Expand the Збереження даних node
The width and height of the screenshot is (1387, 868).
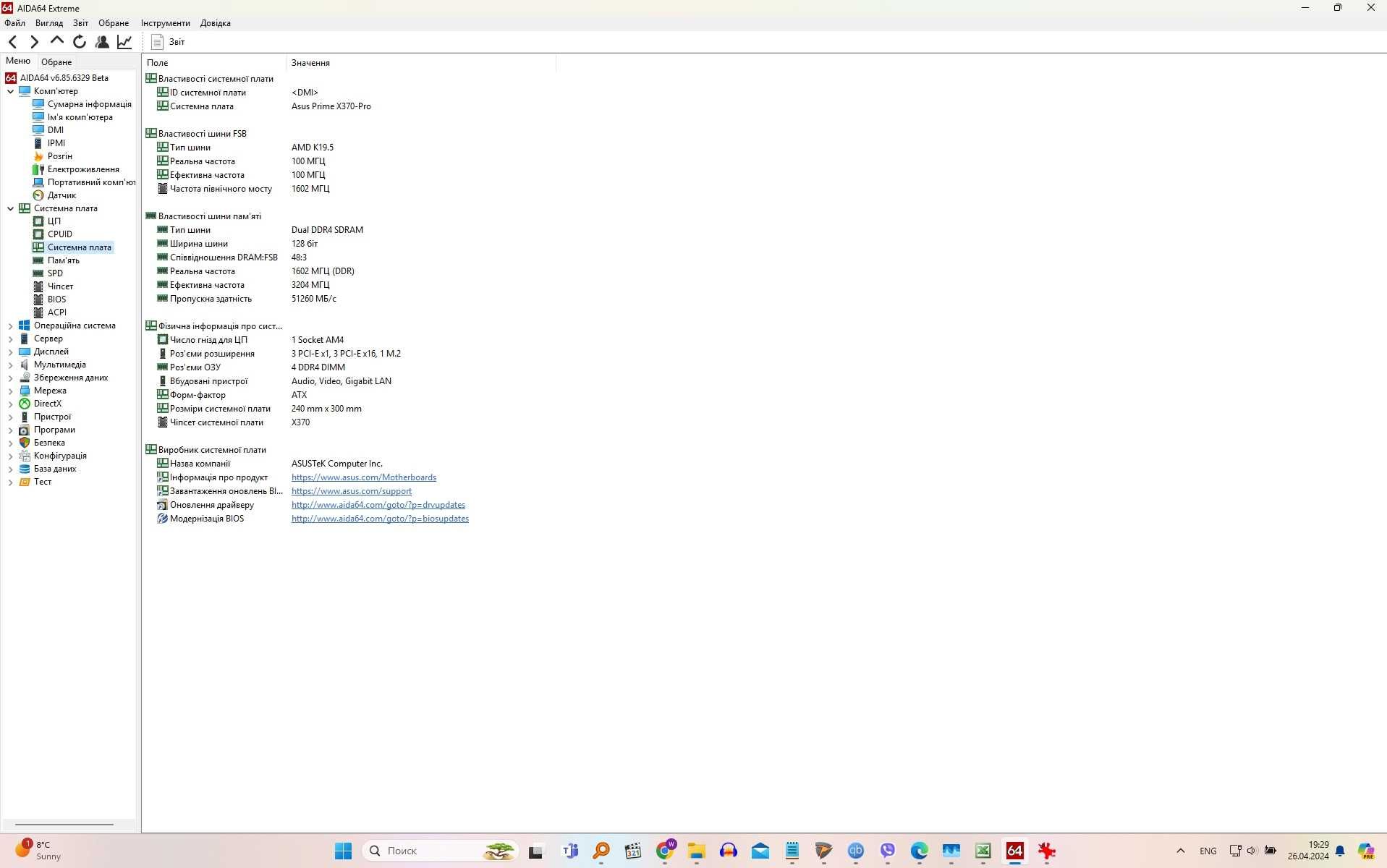coord(10,378)
